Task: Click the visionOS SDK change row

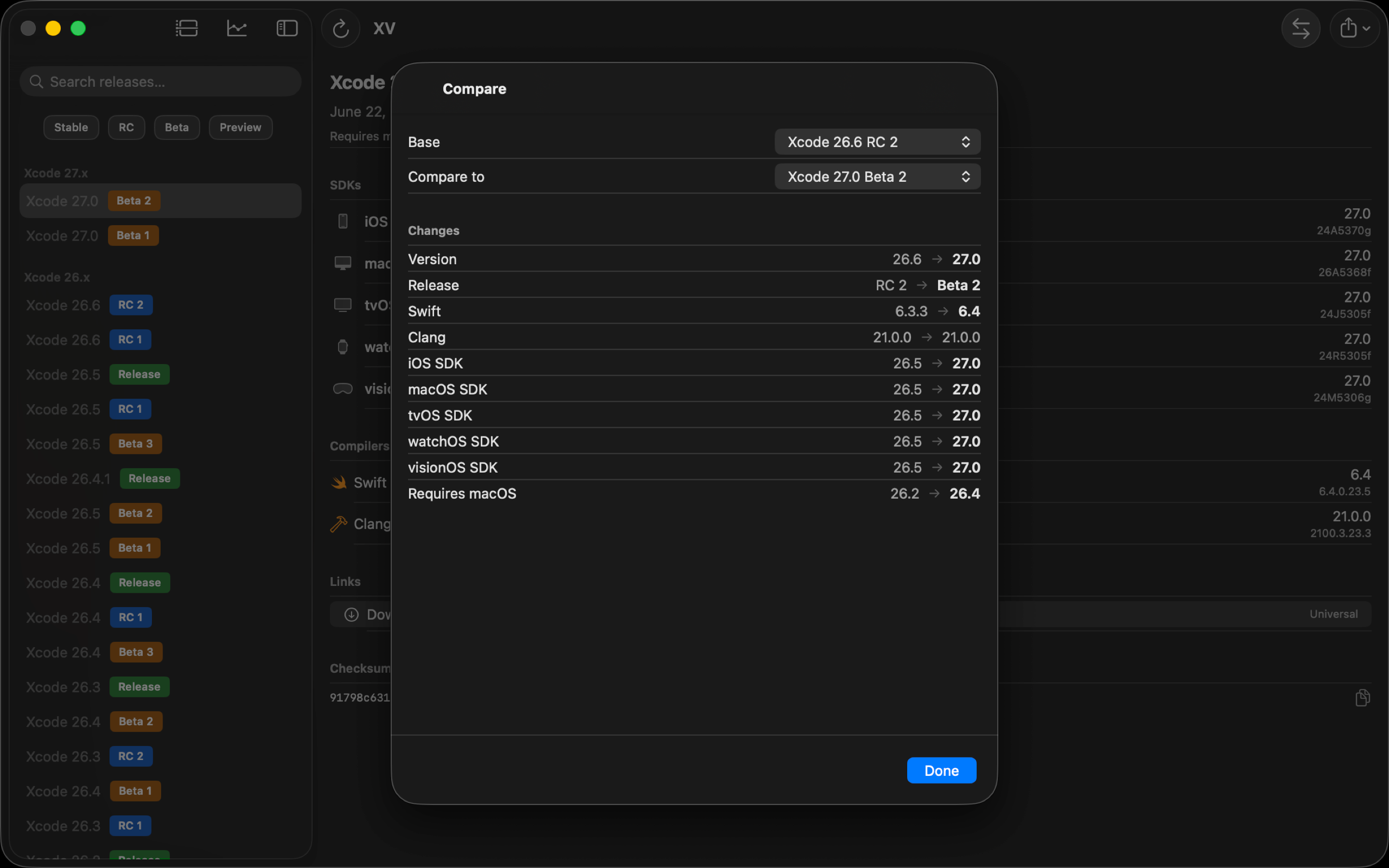Action: (x=694, y=467)
